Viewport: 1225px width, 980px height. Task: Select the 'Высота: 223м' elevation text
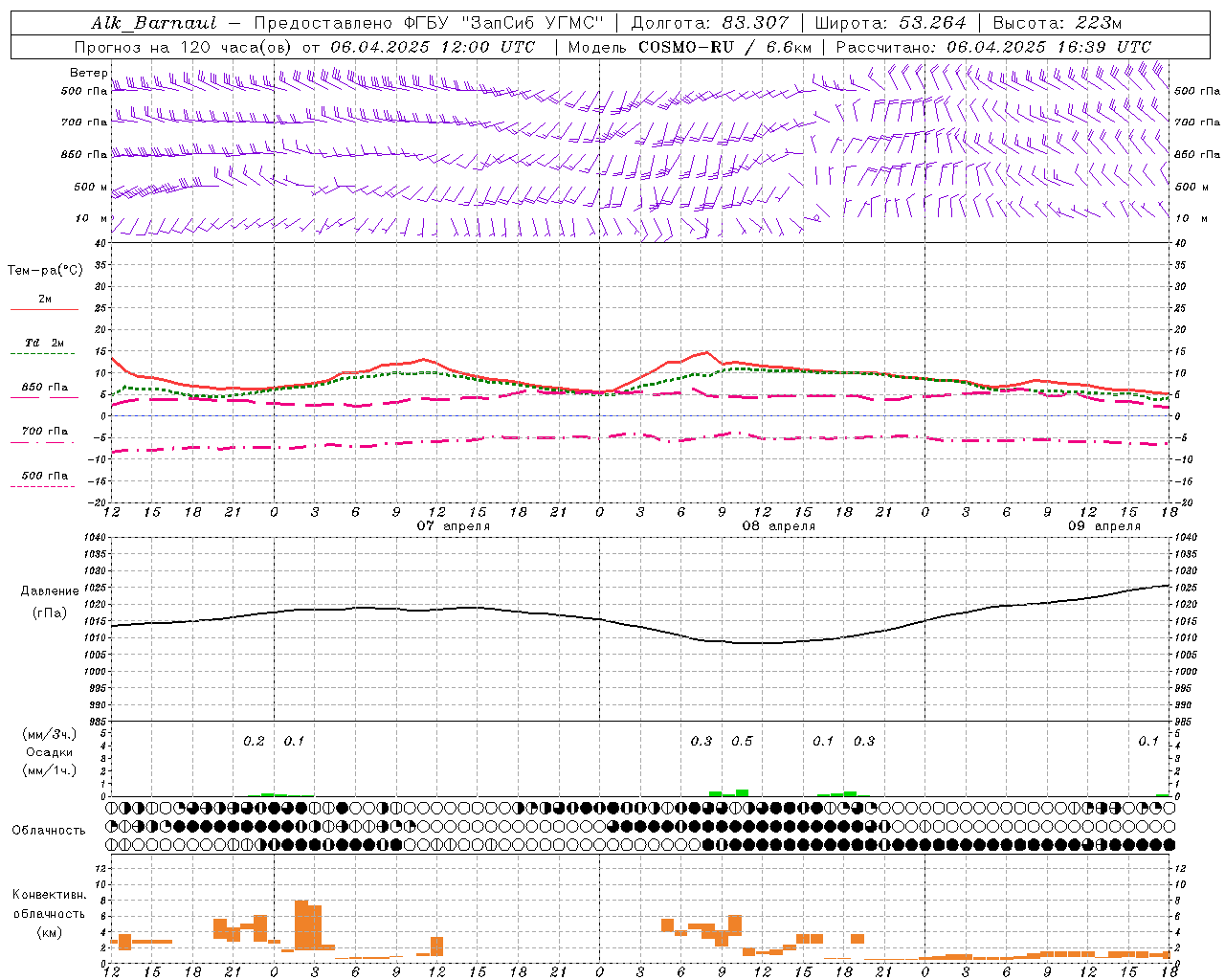1057,23
